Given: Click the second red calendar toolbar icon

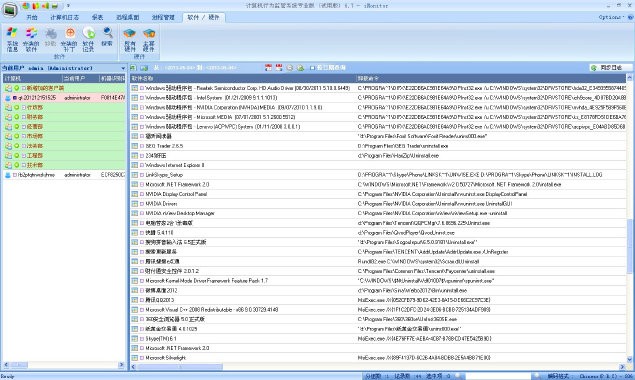Looking at the screenshot, I should pos(279,68).
